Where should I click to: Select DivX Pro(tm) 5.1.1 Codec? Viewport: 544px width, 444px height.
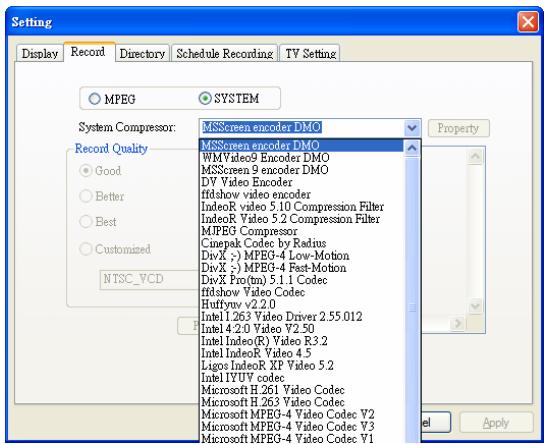(x=301, y=280)
